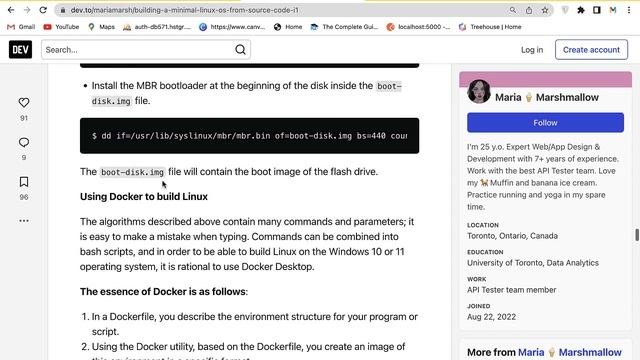Open the localhost:5000 bookmark
This screenshot has width=640, height=360.
[418, 27]
